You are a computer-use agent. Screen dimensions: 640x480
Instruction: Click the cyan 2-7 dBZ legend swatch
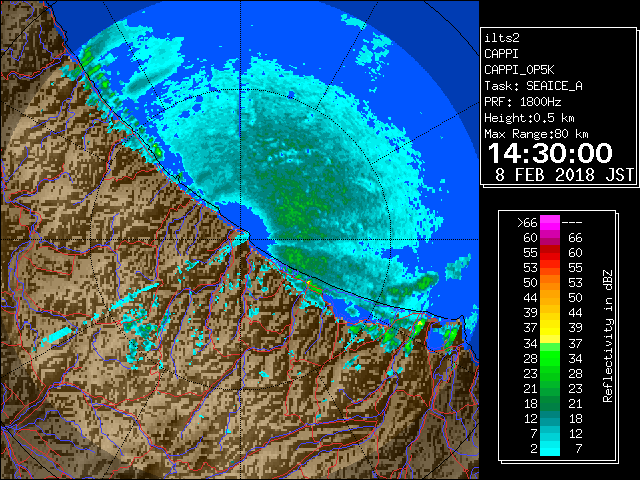pos(550,448)
